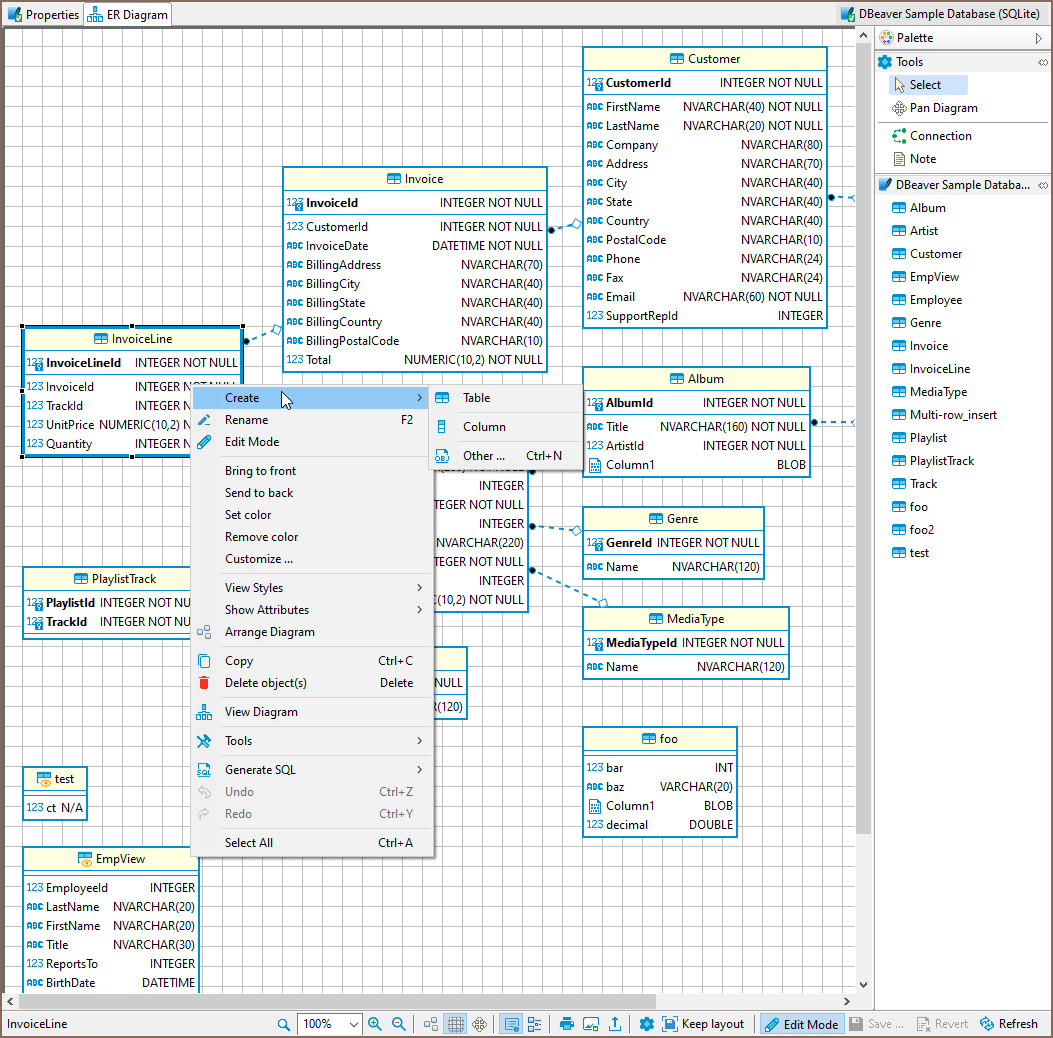Choose the Note tool in palette
Image resolution: width=1053 pixels, height=1038 pixels.
pos(923,159)
